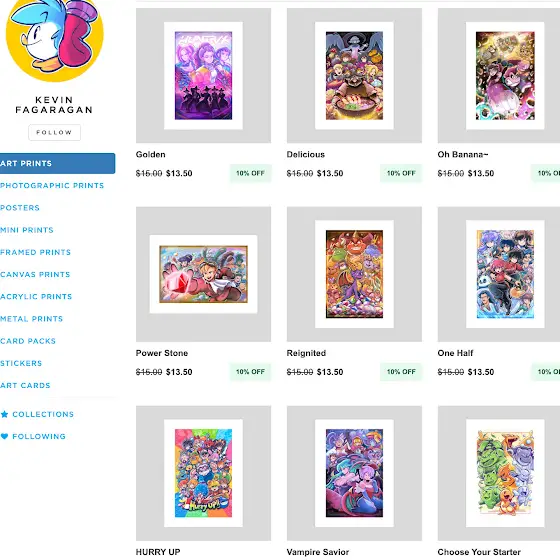This screenshot has height=560, width=560.
Task: Open Canvas Prints in the sidebar
Action: (35, 274)
